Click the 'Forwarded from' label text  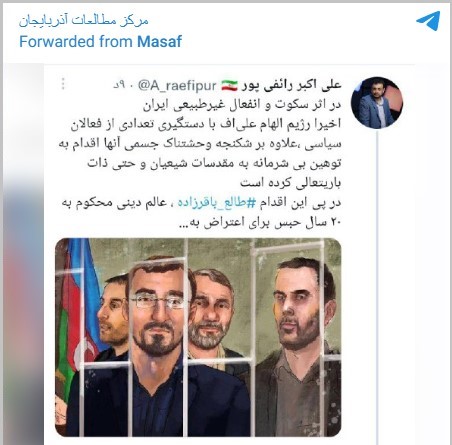[x=77, y=42]
